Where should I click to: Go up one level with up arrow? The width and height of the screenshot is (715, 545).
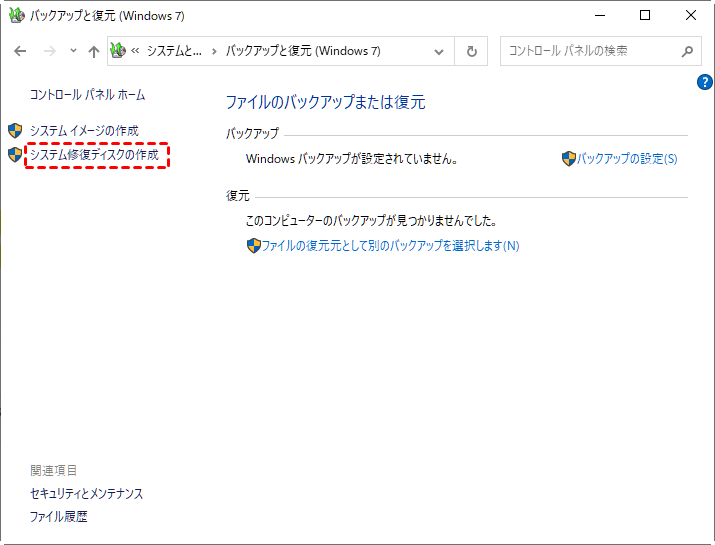click(93, 51)
